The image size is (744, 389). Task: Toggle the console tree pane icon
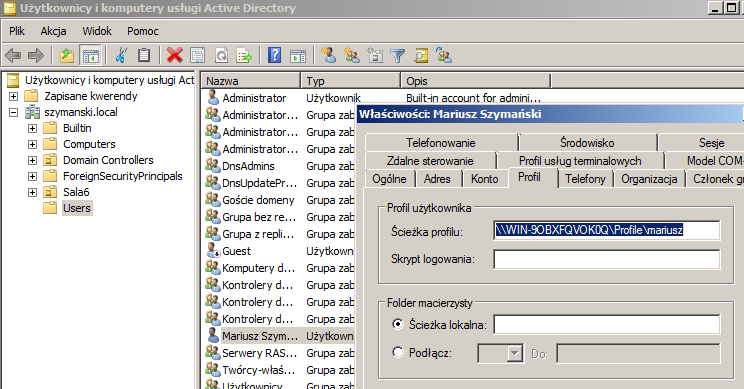90,56
